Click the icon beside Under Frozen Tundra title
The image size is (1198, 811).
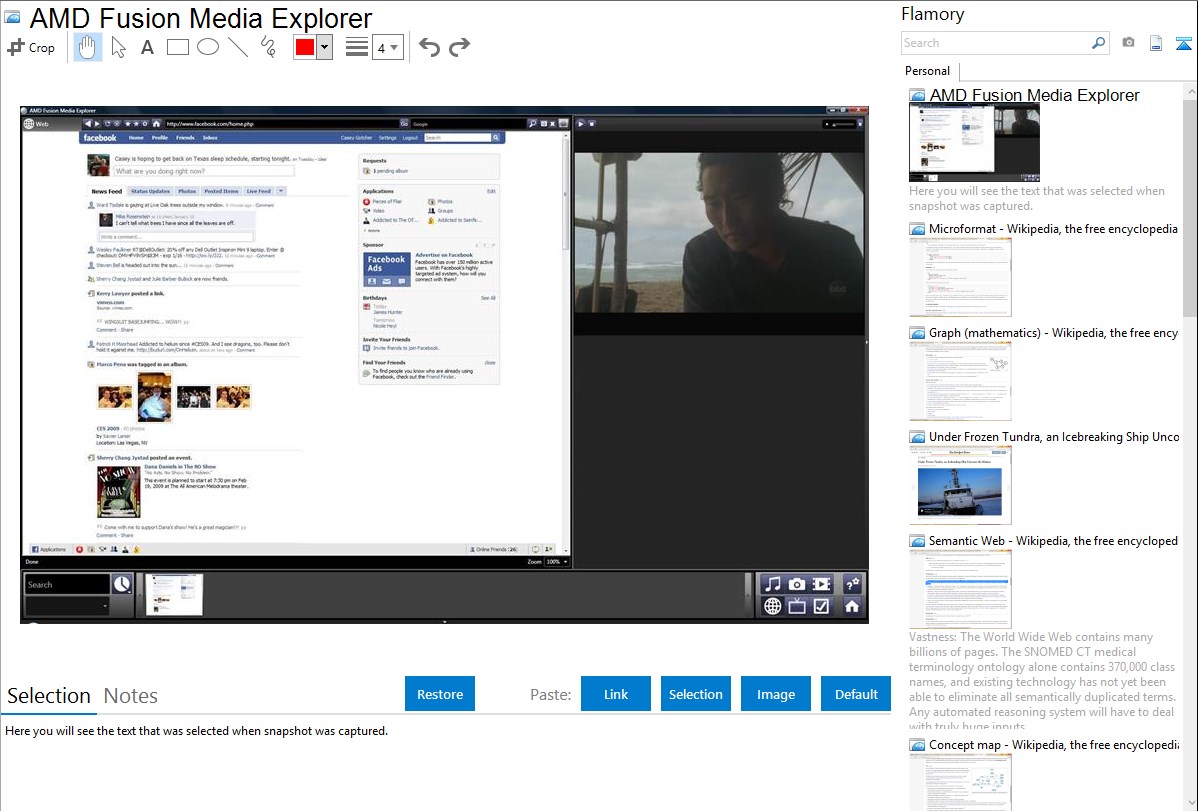pos(917,437)
